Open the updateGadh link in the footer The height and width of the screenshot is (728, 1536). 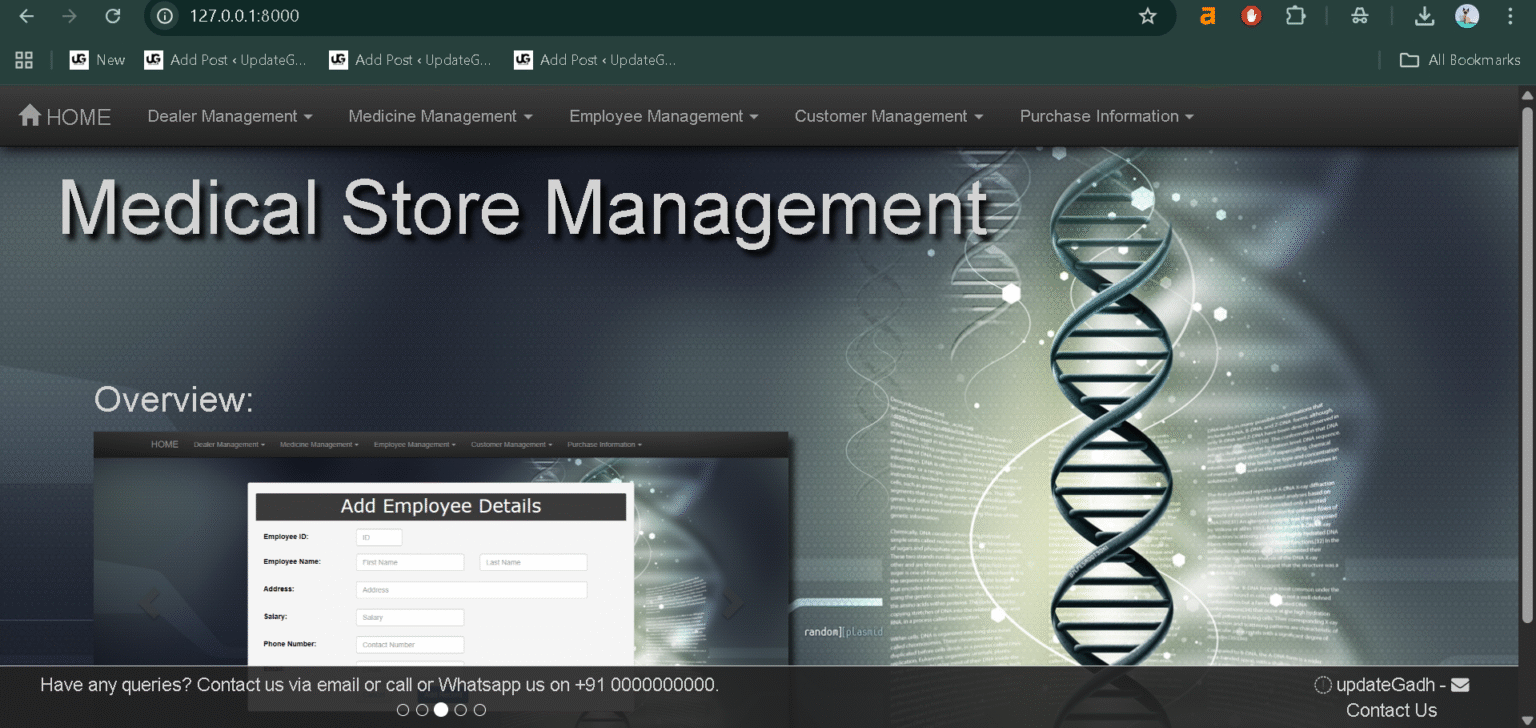[1385, 684]
